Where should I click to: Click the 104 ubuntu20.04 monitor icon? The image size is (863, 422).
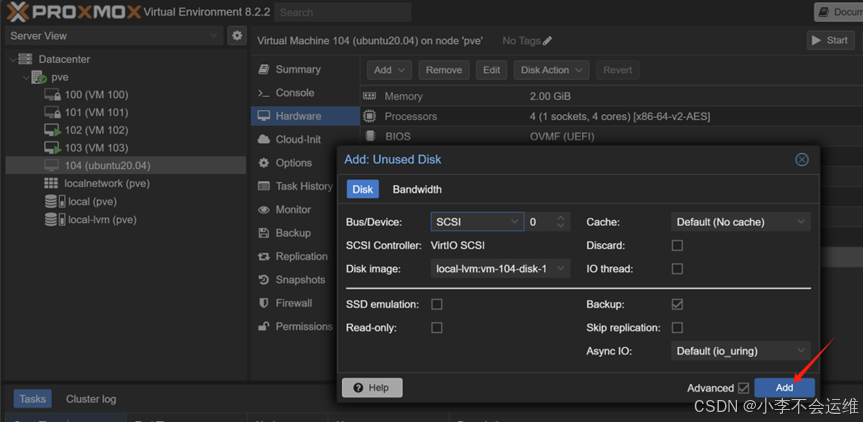click(52, 166)
